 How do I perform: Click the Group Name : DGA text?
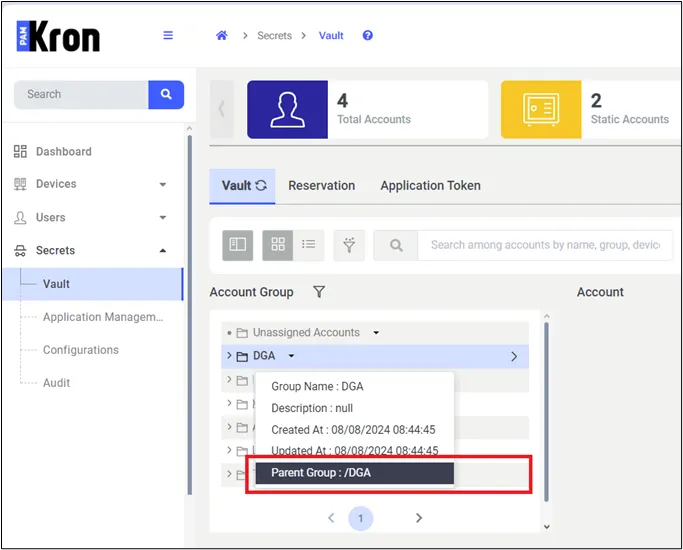point(317,386)
